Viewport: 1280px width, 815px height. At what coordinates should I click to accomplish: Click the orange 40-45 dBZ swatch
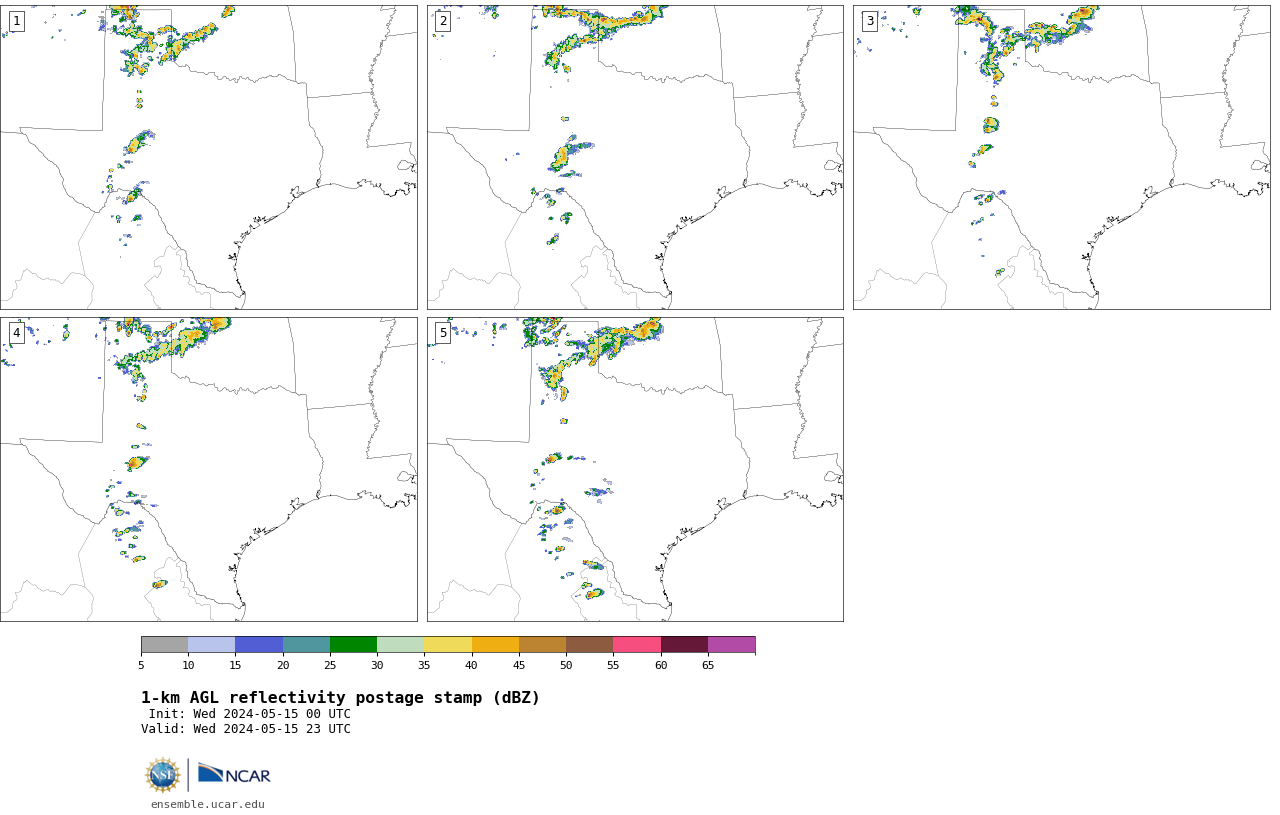pos(495,644)
